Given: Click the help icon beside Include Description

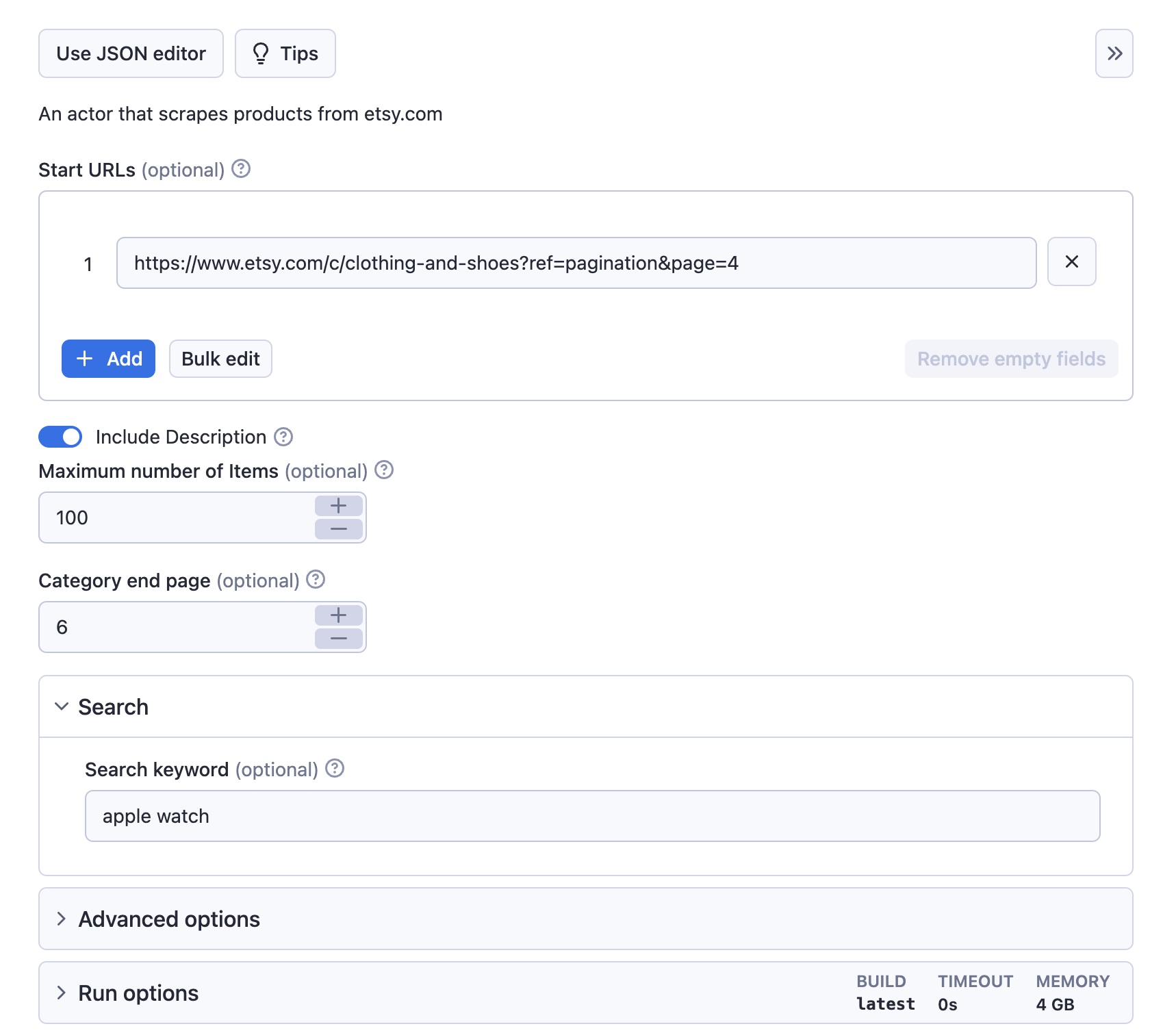Looking at the screenshot, I should click(x=283, y=437).
